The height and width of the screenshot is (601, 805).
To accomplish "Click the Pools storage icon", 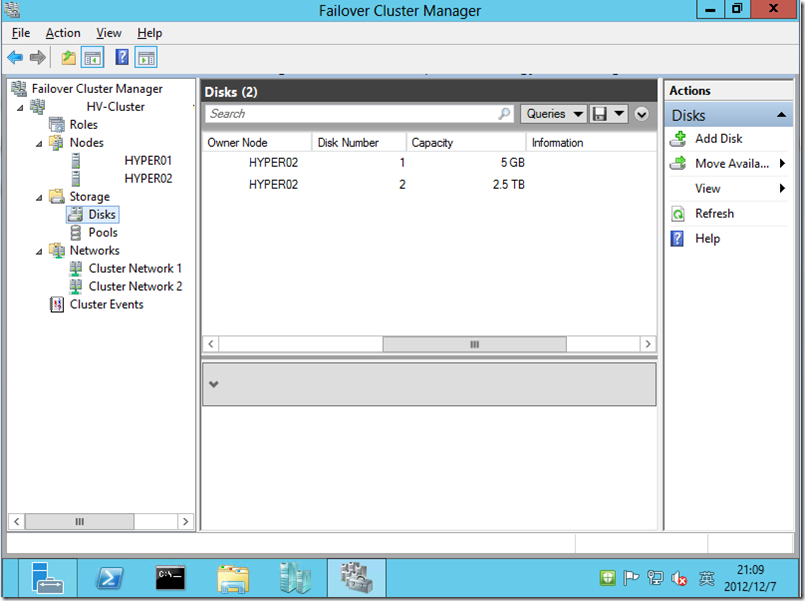I will coord(75,232).
